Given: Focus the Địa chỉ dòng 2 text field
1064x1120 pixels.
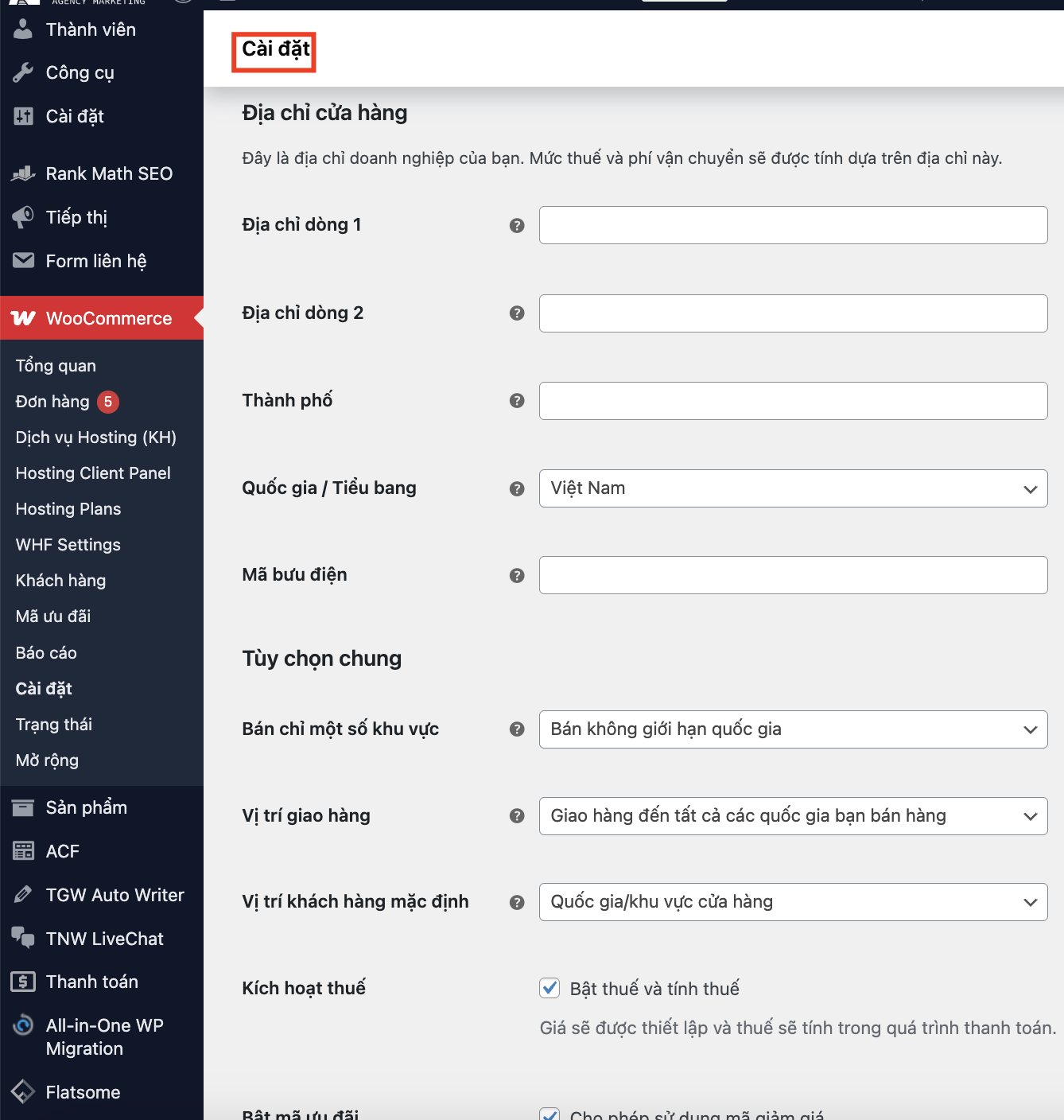Looking at the screenshot, I should pos(793,313).
